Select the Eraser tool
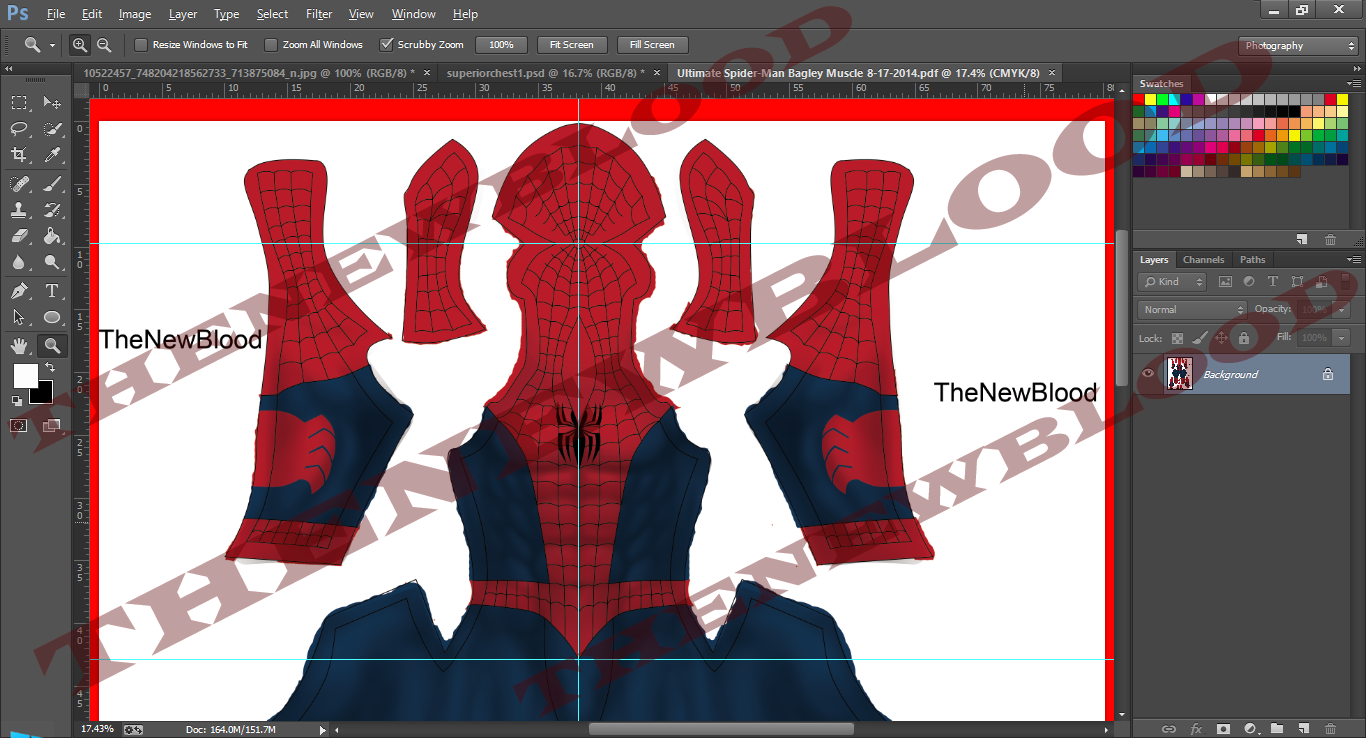1366x738 pixels. (19, 236)
